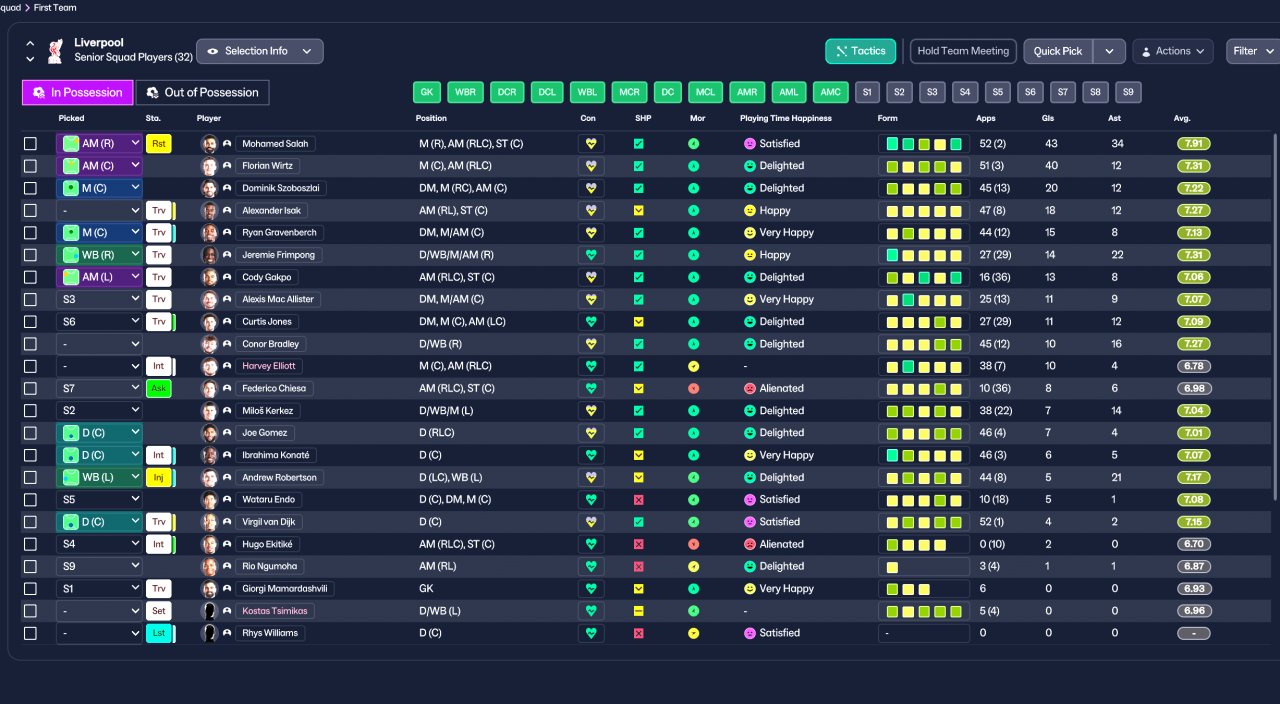Select the AMC position slot
This screenshot has width=1280, height=704.
tap(830, 92)
